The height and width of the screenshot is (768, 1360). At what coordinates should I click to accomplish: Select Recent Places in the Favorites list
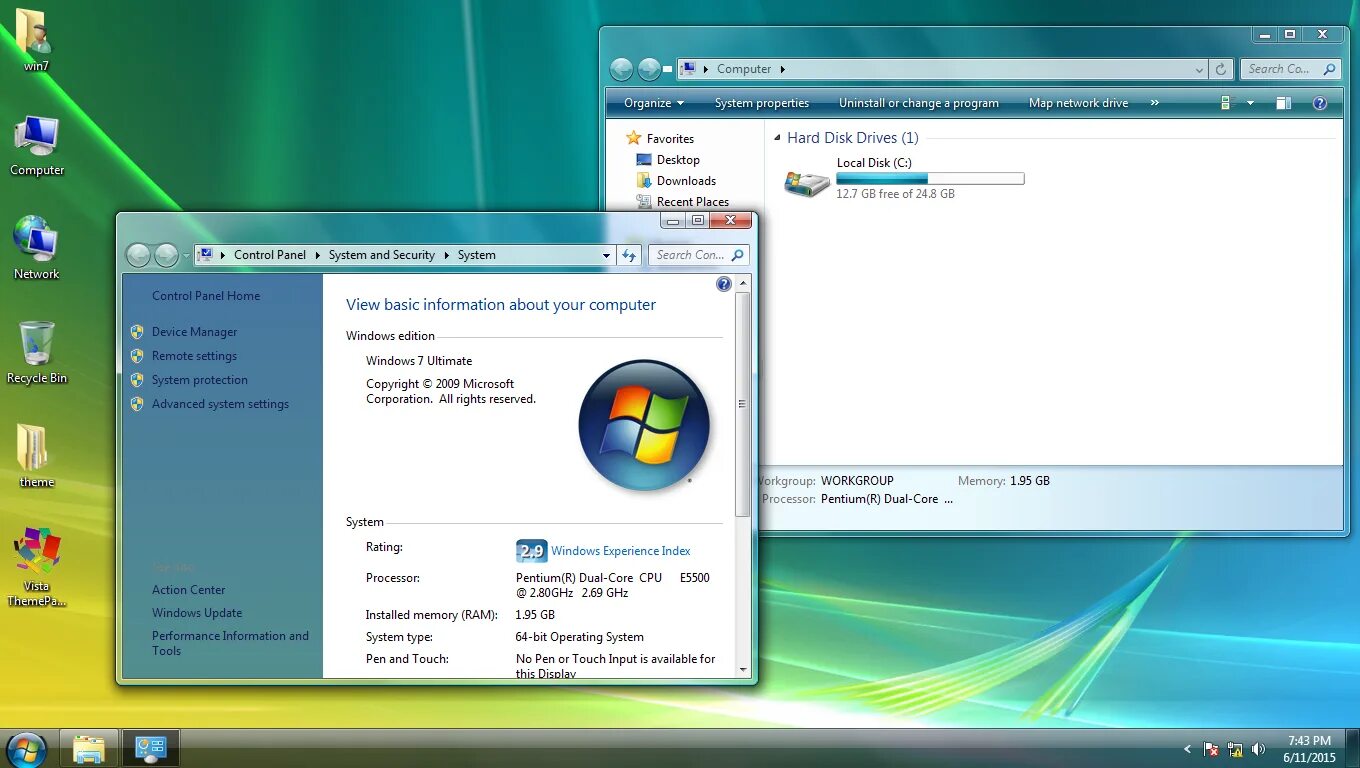click(692, 201)
